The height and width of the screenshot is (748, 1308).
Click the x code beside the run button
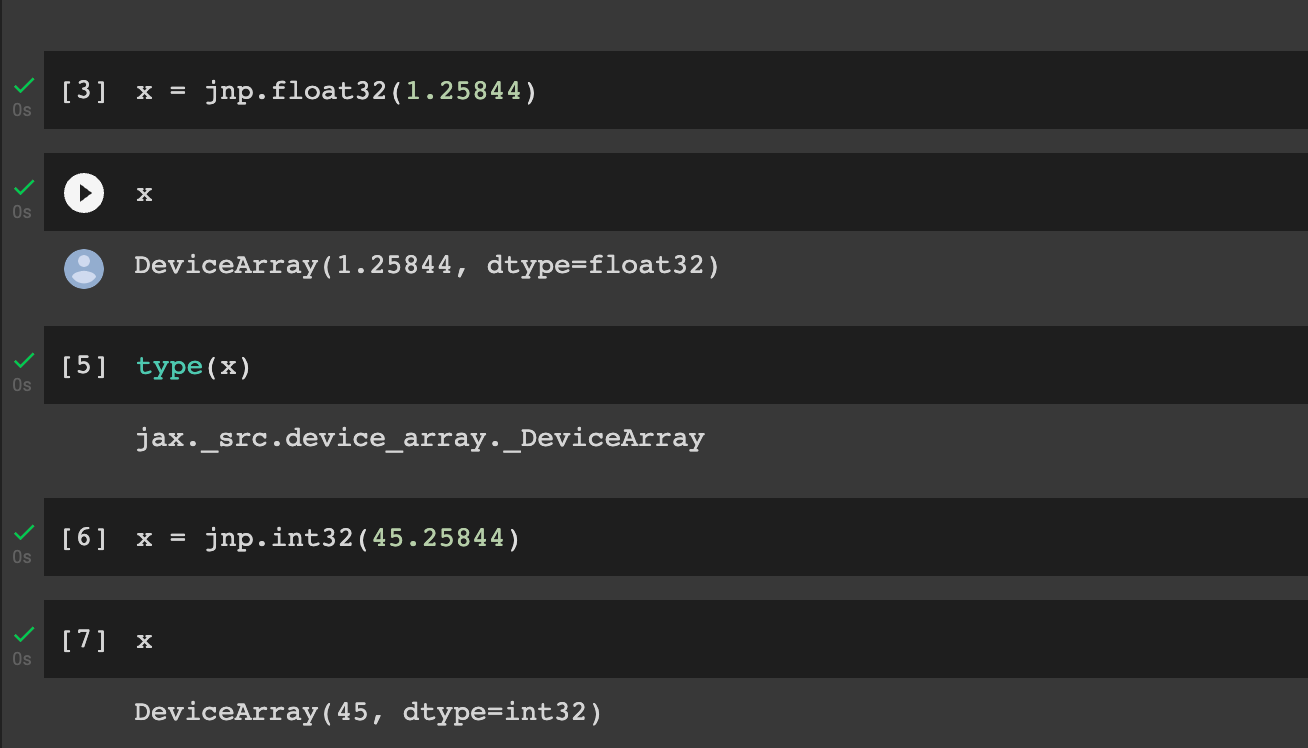coord(144,193)
